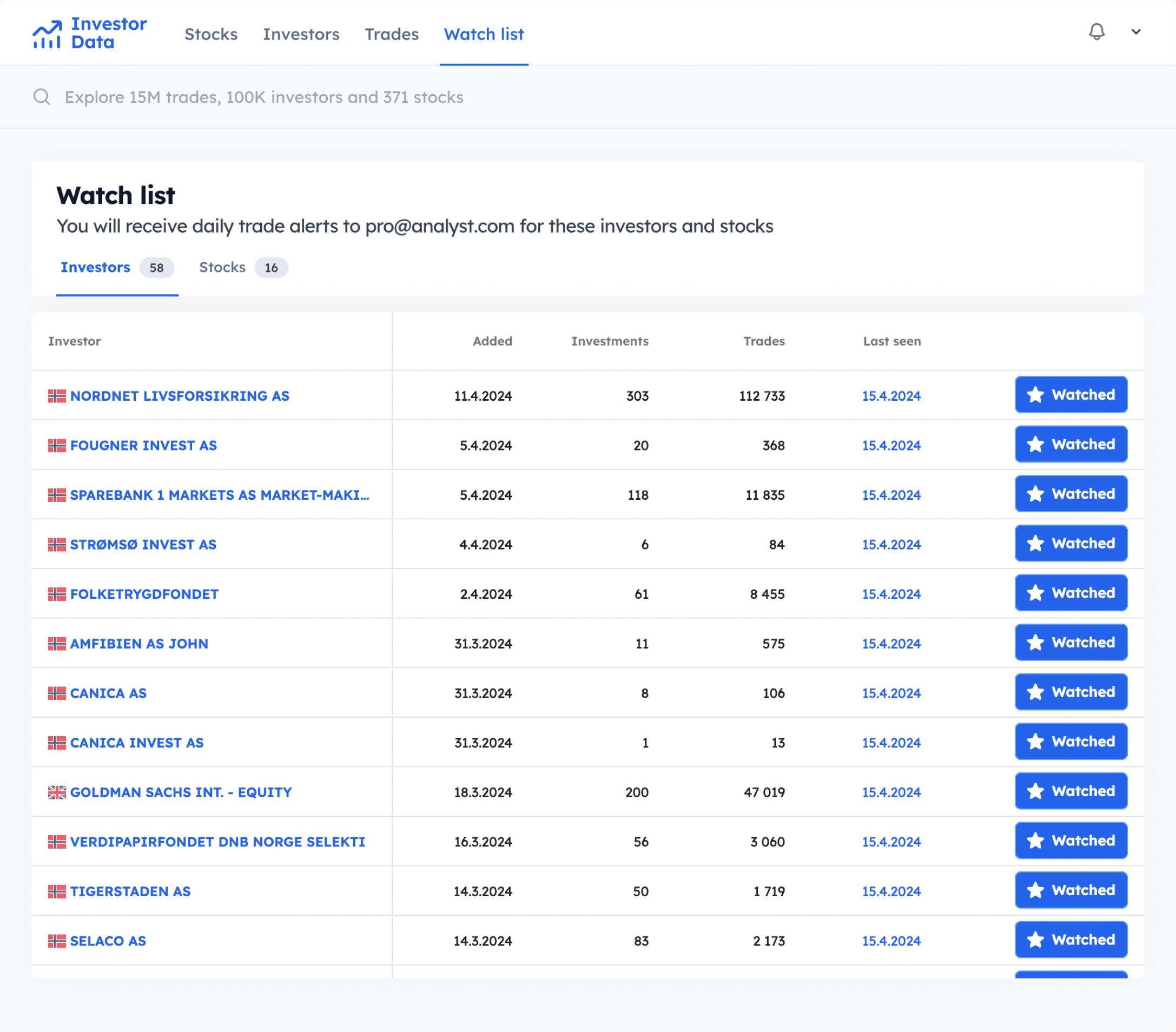Unwatch Canica AS
Viewport: 1176px width, 1032px height.
click(x=1070, y=691)
